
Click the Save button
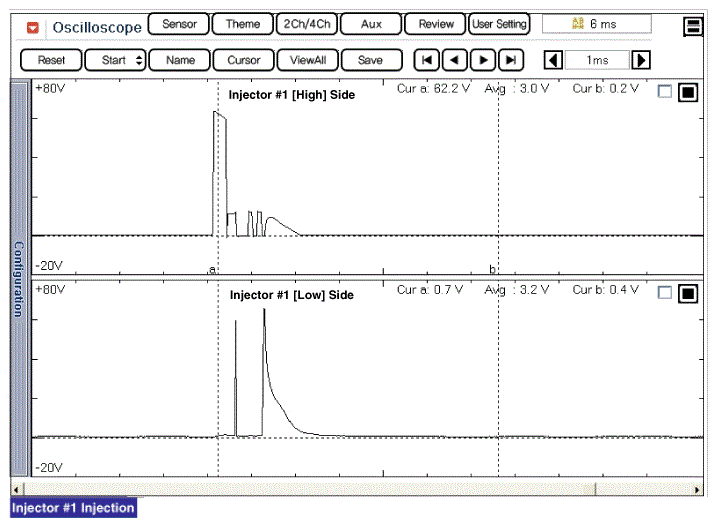[x=370, y=60]
